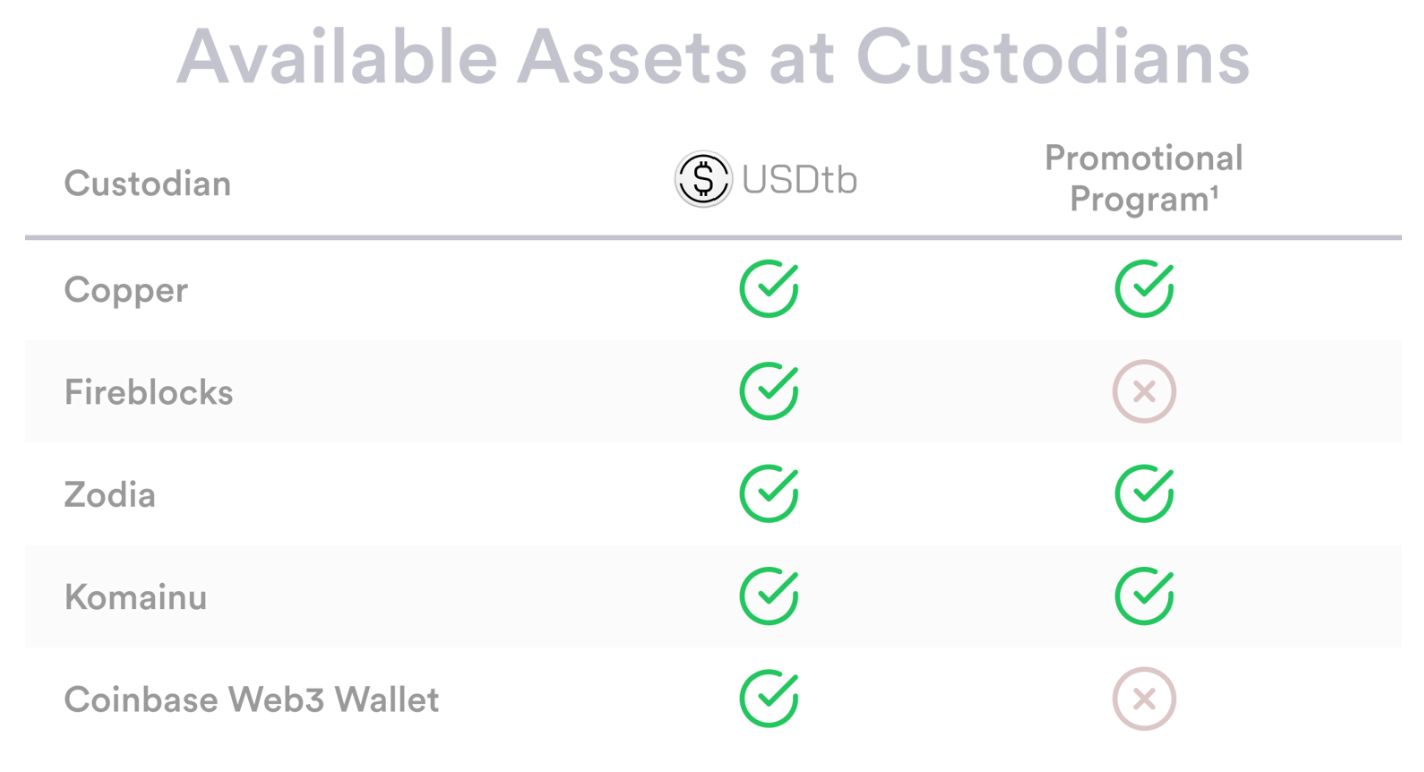Screen dimensions: 1424x772
Task: Click Komainu's Promotional Program checkmark
Action: pos(1144,596)
